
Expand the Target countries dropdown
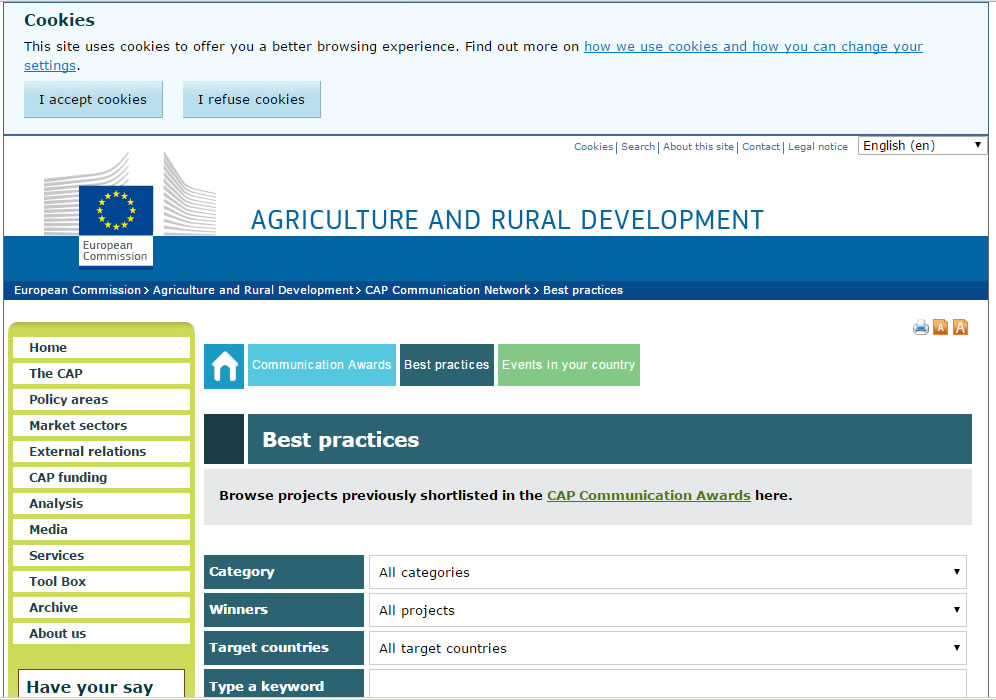tap(667, 649)
